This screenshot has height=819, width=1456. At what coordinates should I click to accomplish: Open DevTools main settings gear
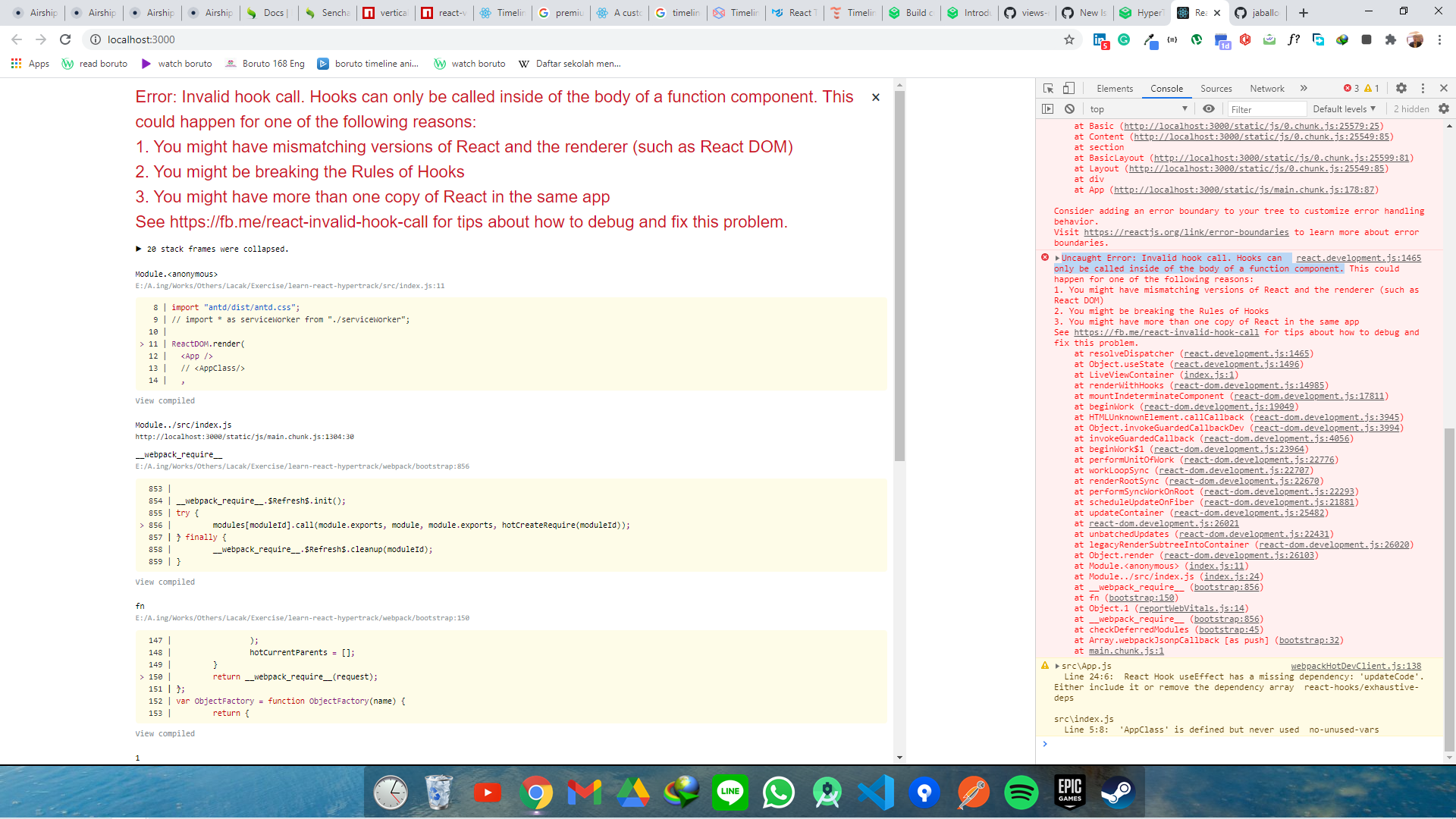1401,88
